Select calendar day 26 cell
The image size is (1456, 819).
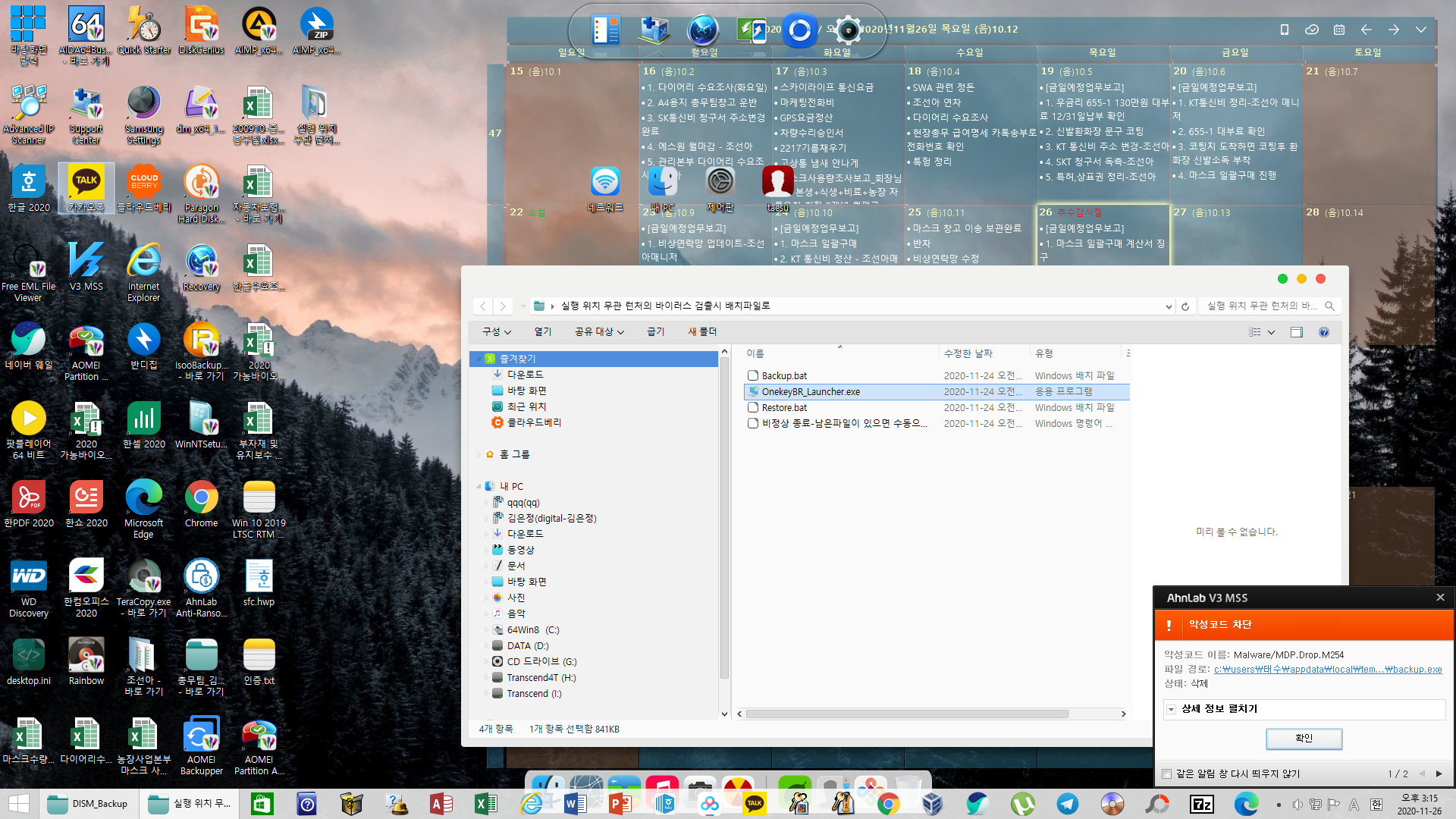click(x=1103, y=235)
